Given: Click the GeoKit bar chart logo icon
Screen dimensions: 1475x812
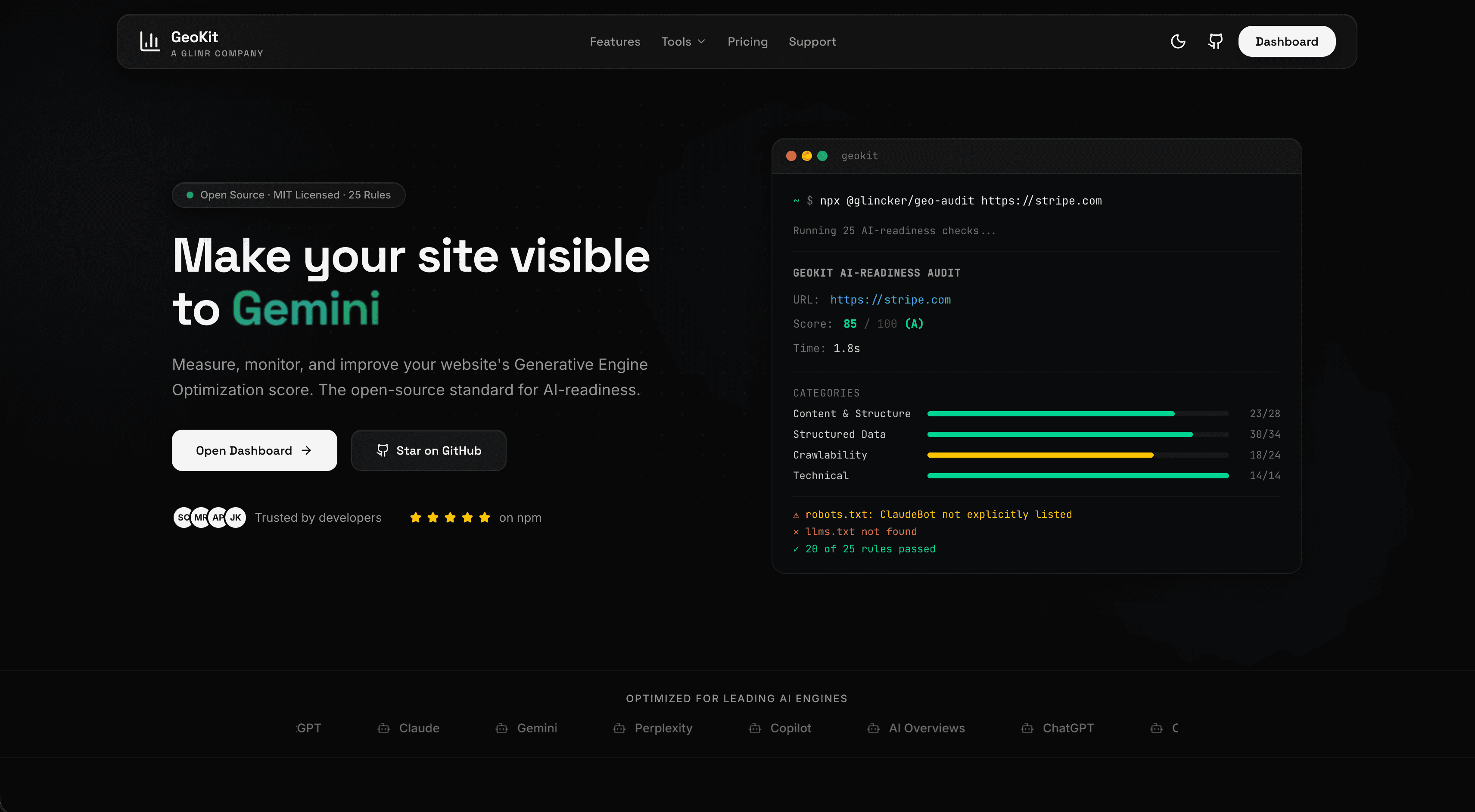Looking at the screenshot, I should pyautogui.click(x=149, y=41).
